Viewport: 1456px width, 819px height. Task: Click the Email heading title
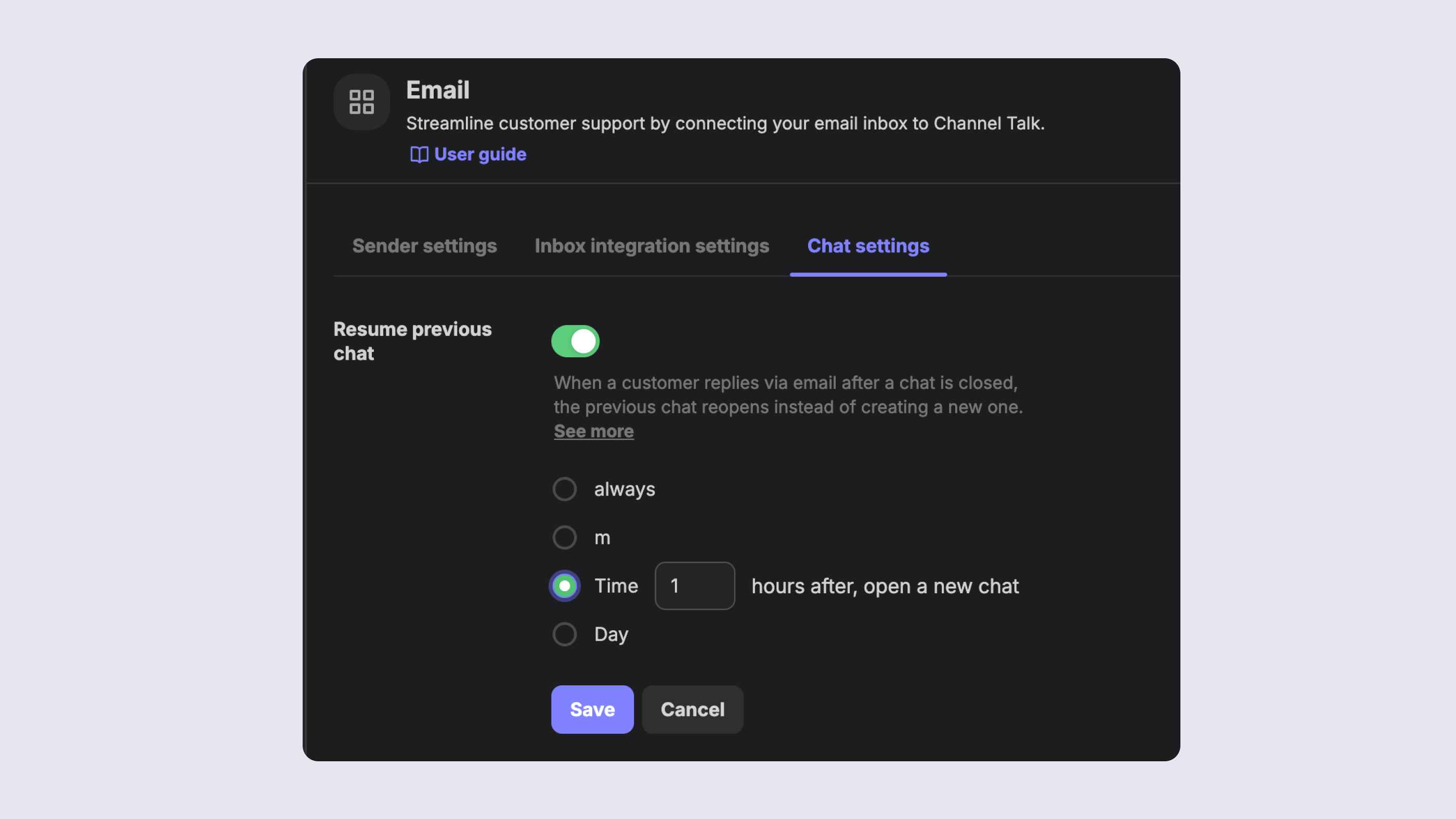click(x=437, y=90)
